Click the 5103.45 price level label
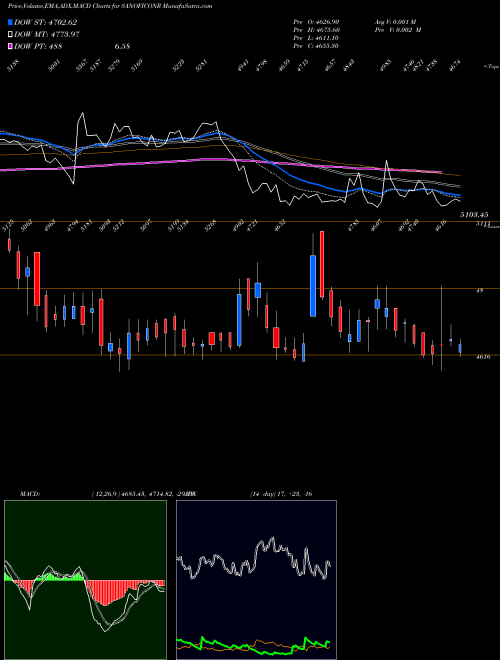Image resolution: width=500 pixels, height=660 pixels. [x=474, y=215]
